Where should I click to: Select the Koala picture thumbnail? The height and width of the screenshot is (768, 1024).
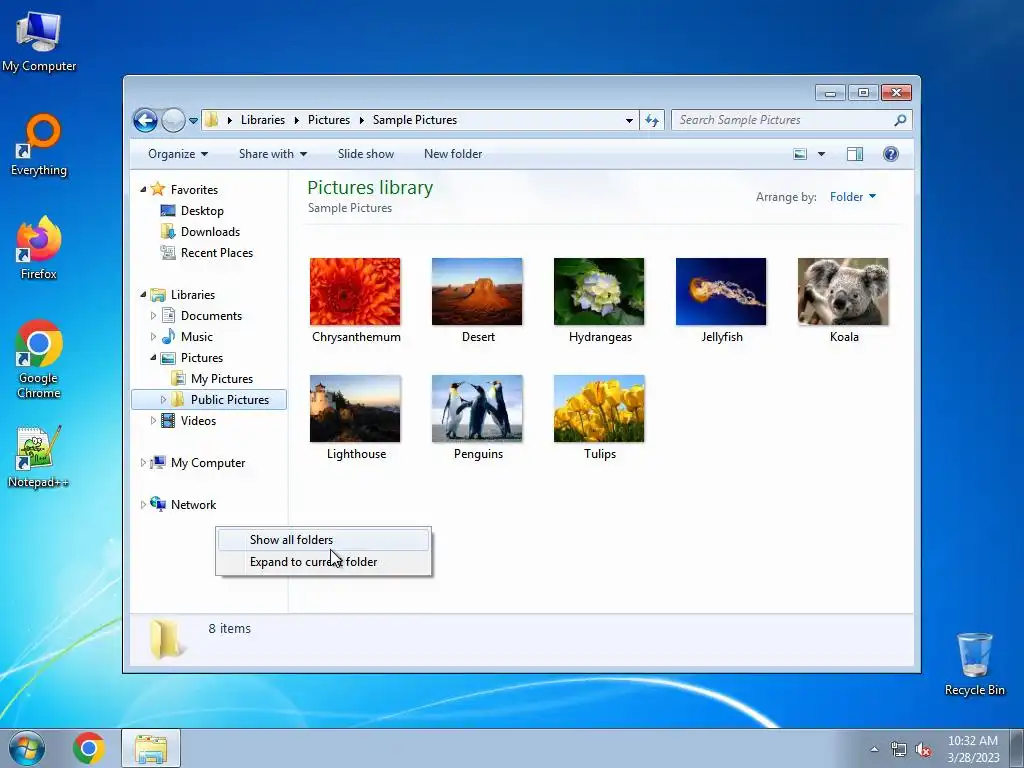click(843, 291)
